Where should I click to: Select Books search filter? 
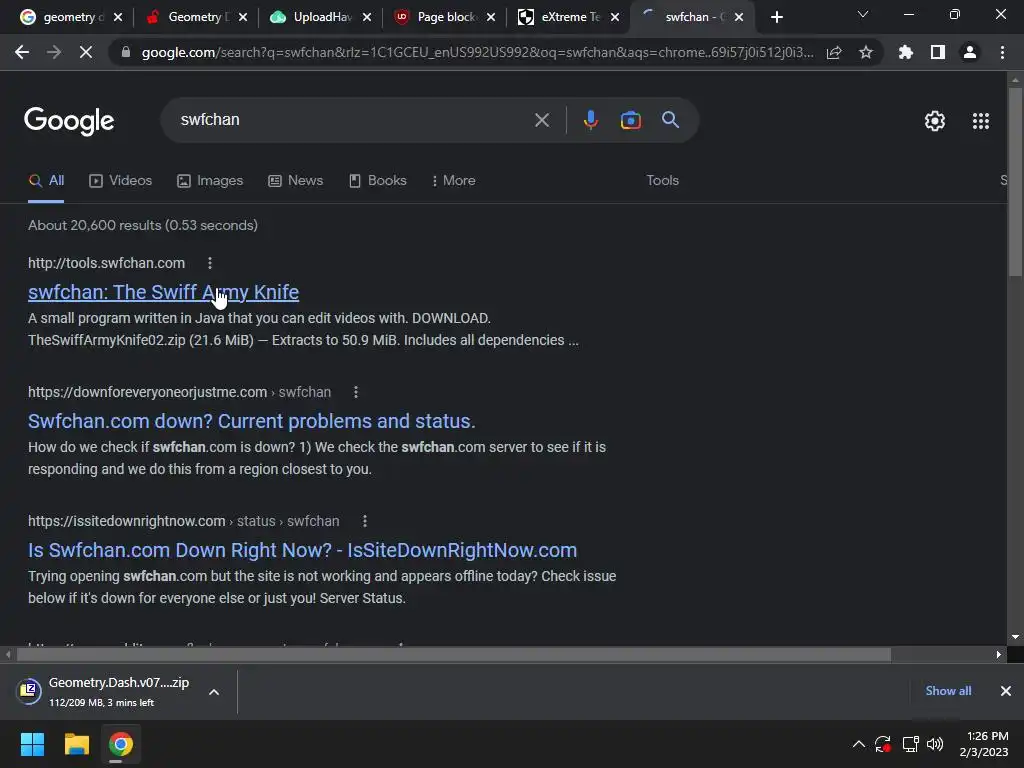pyautogui.click(x=377, y=180)
